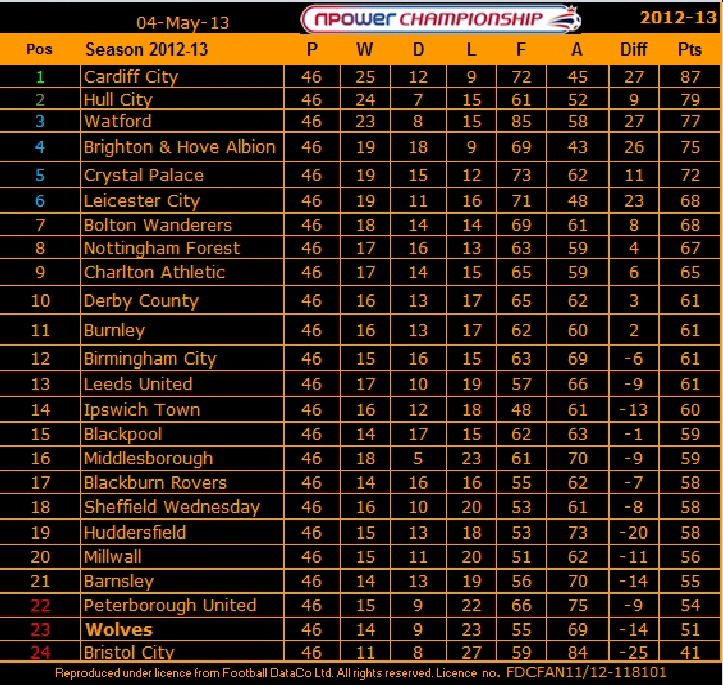Select the Huddersfield team name

[x=135, y=532]
